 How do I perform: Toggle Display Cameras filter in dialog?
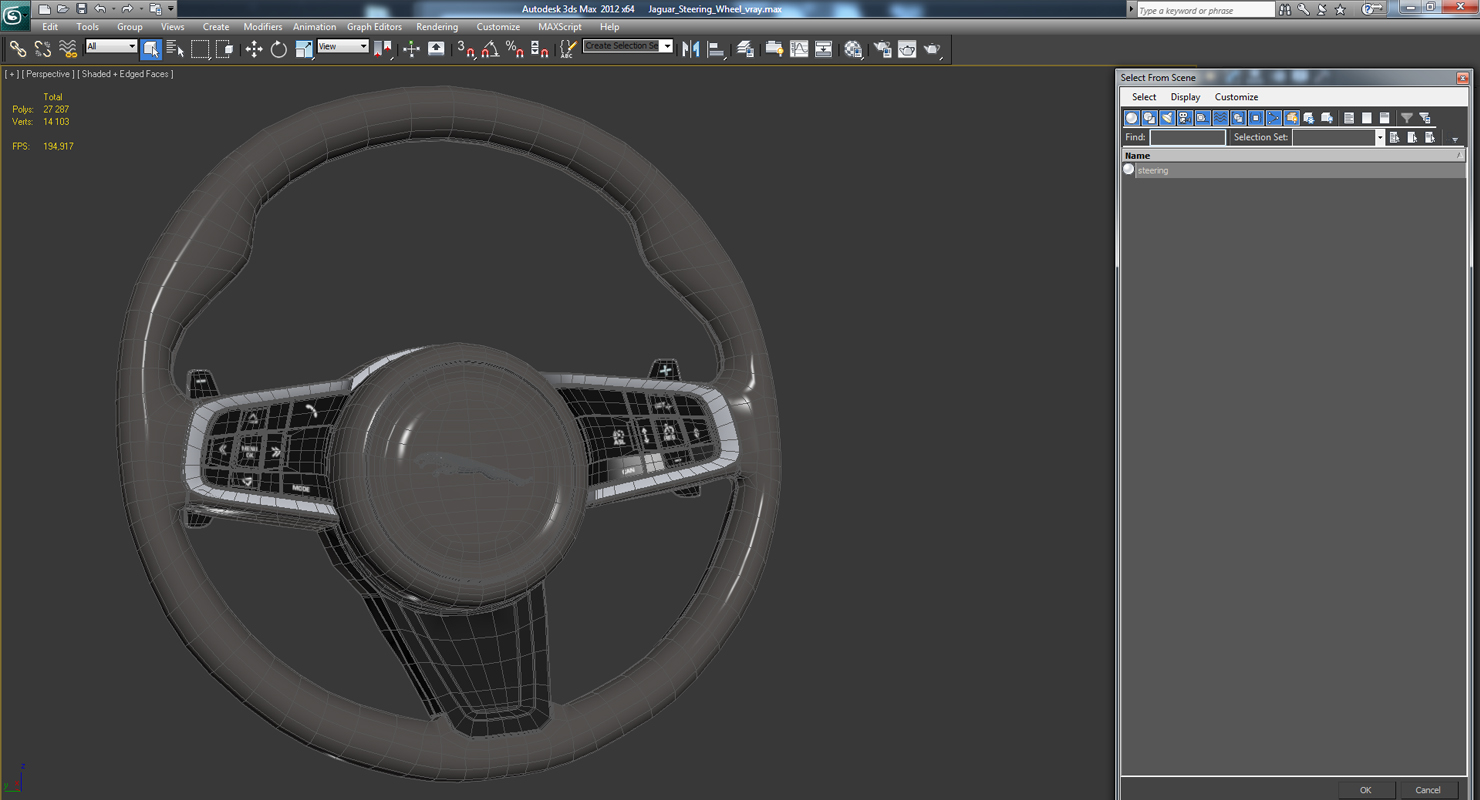(1185, 118)
